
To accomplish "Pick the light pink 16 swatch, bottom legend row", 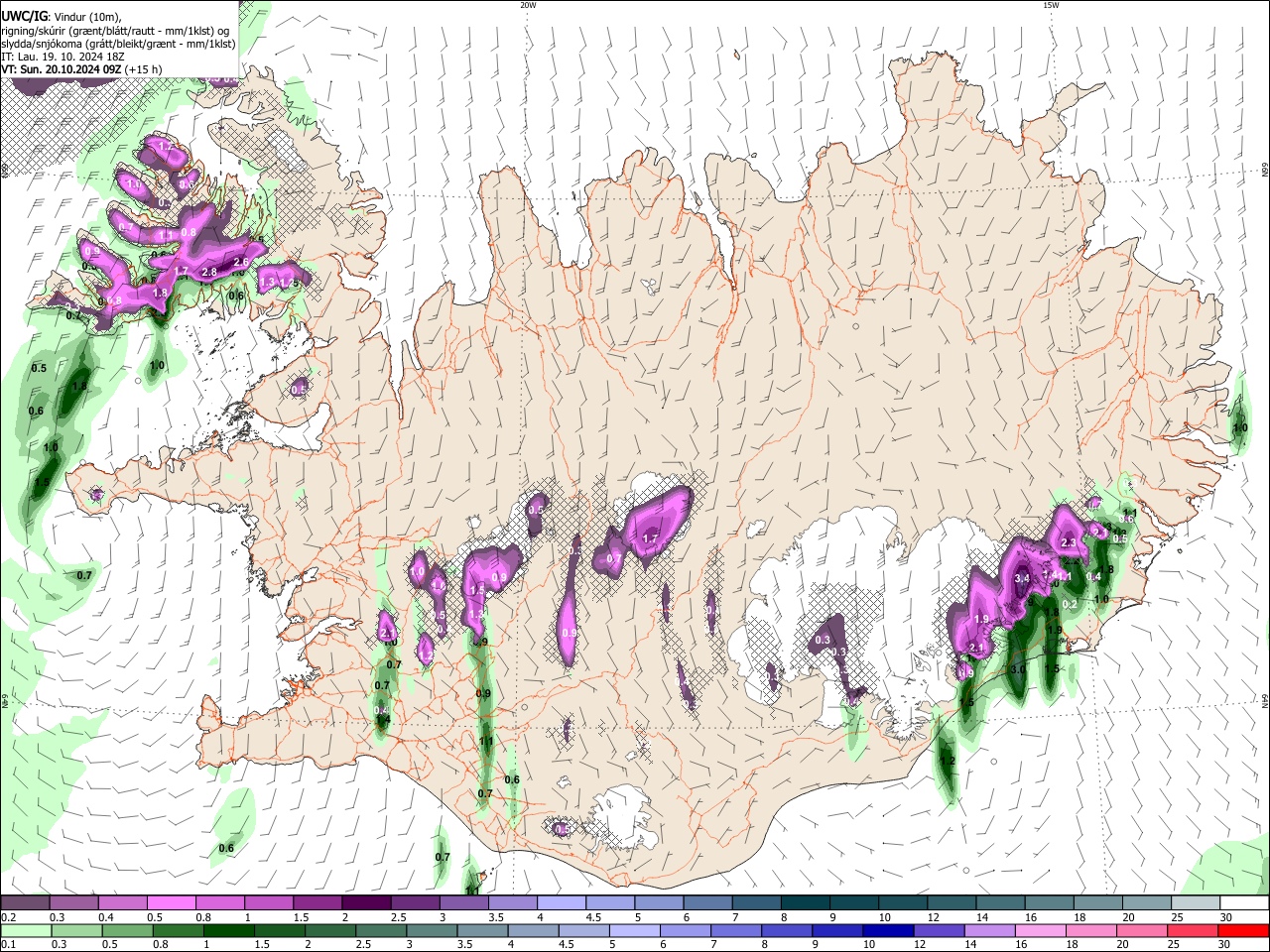I will [1040, 931].
